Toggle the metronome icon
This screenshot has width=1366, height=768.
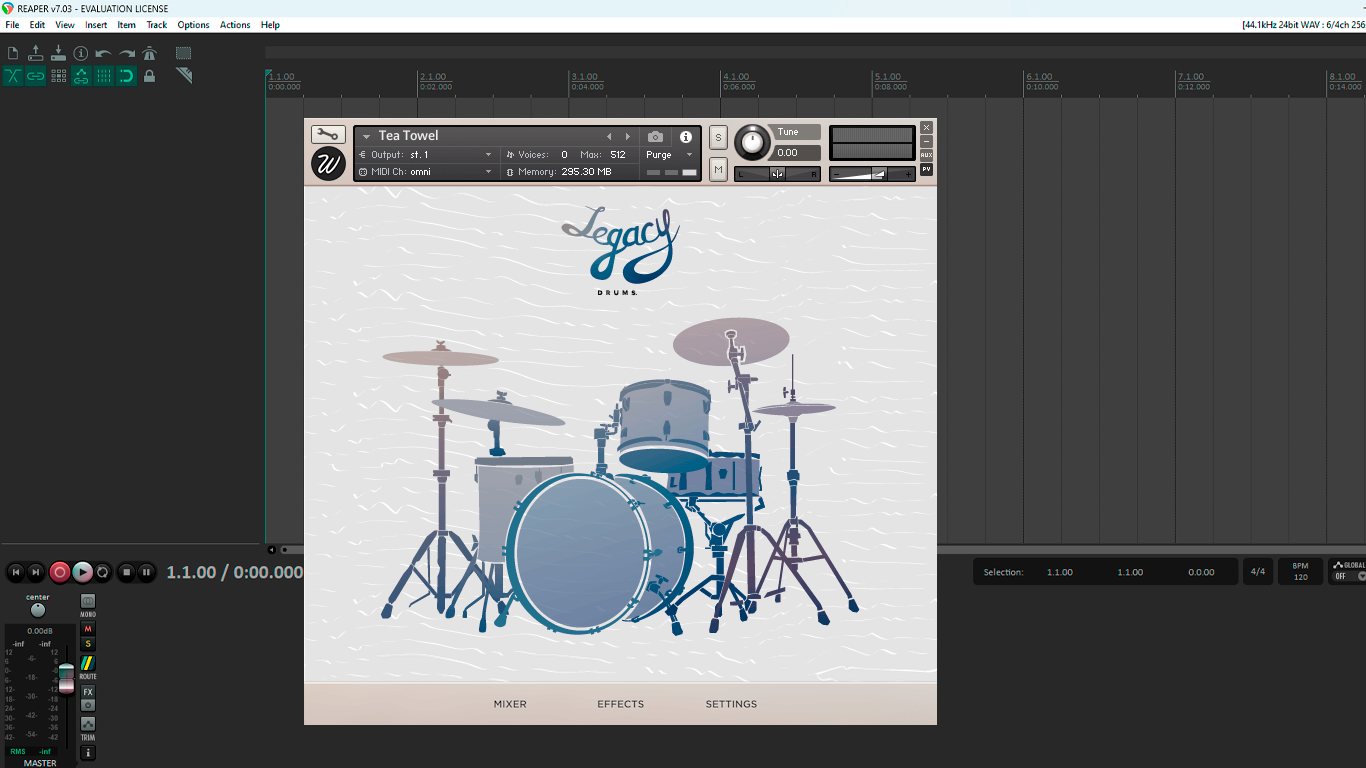tap(150, 53)
